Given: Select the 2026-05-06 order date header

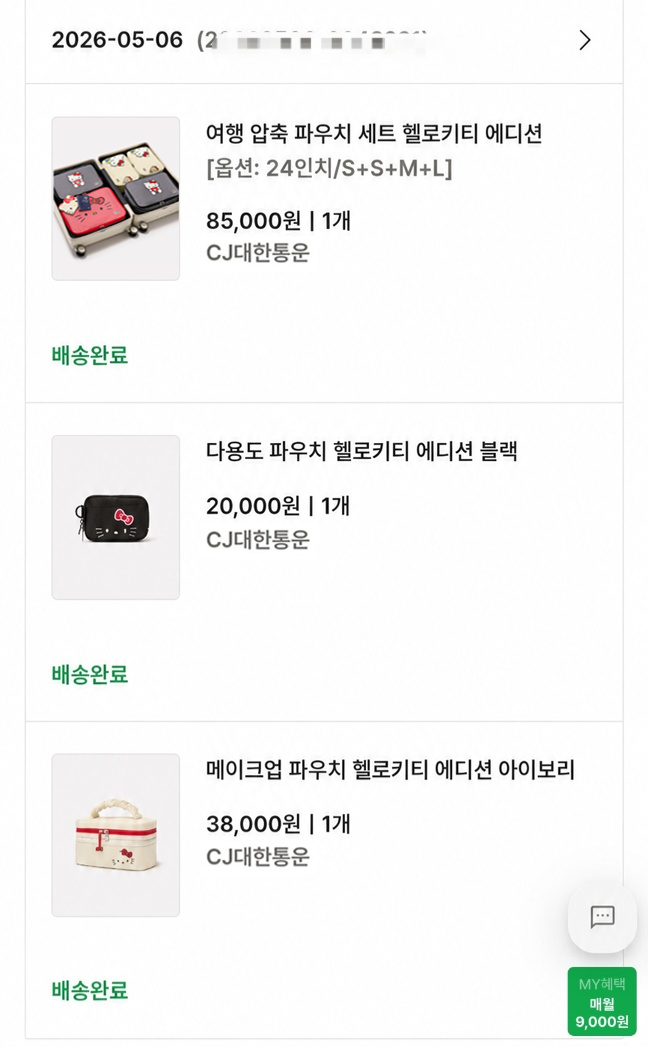Looking at the screenshot, I should [x=117, y=40].
